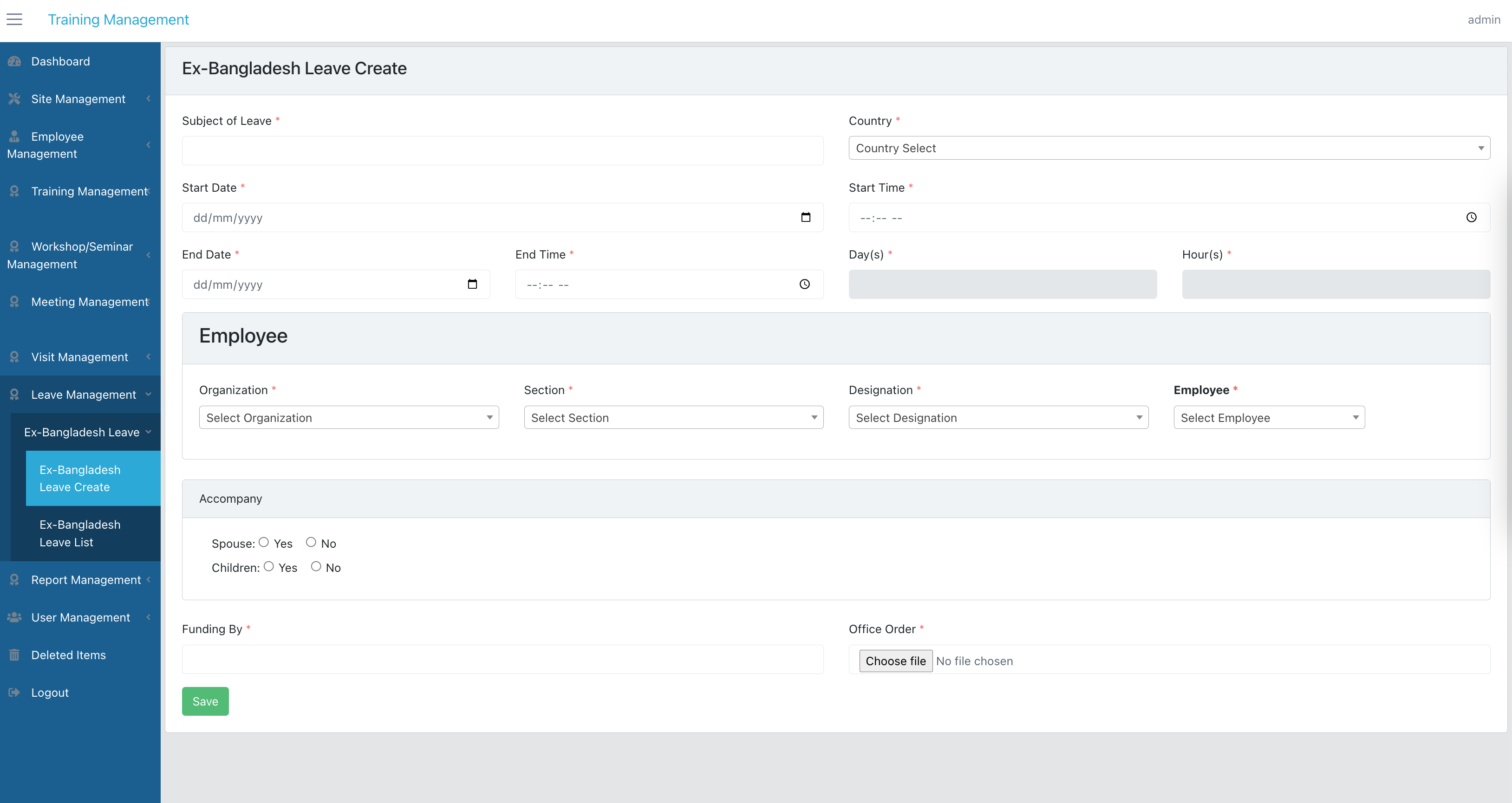Click the Training Management badge icon
Screen dimensions: 1512x803
(x=14, y=191)
